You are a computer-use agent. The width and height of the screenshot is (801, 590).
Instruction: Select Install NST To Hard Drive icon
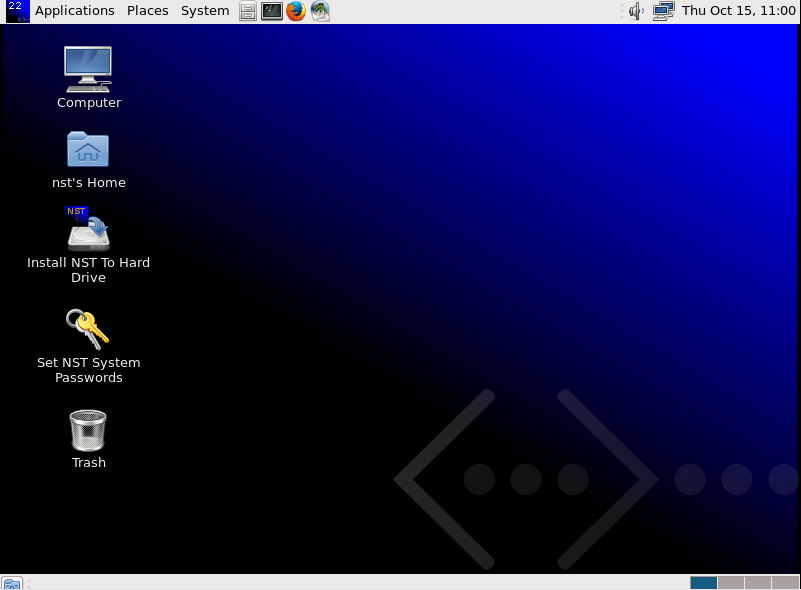coord(88,228)
